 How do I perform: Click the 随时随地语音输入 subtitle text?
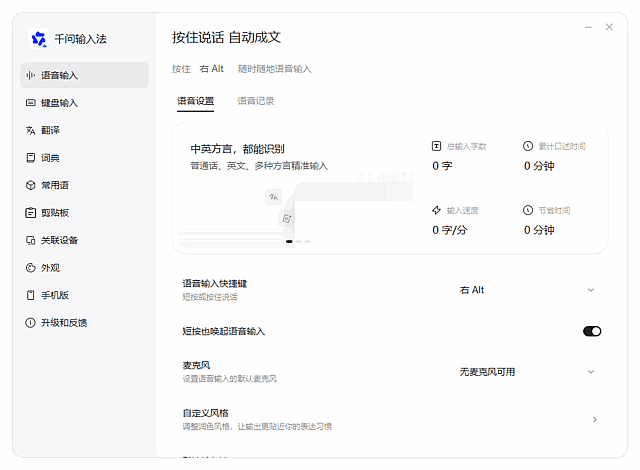click(x=275, y=69)
